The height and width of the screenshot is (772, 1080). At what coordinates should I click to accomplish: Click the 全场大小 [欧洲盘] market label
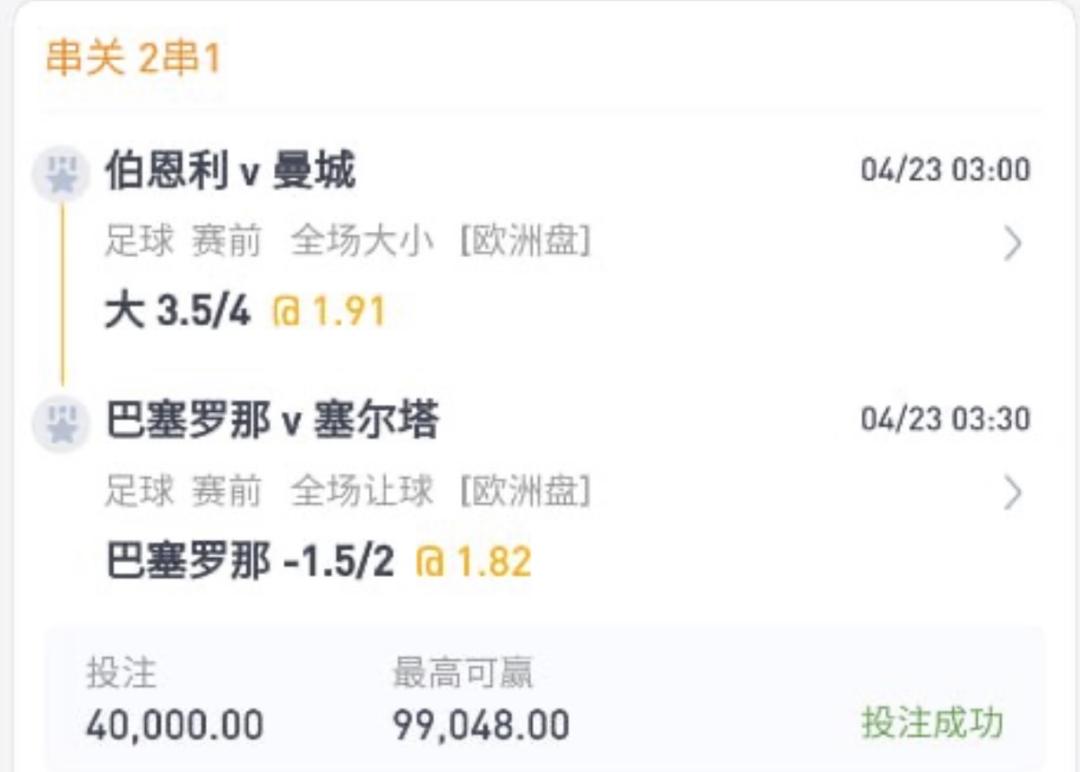[x=440, y=242]
